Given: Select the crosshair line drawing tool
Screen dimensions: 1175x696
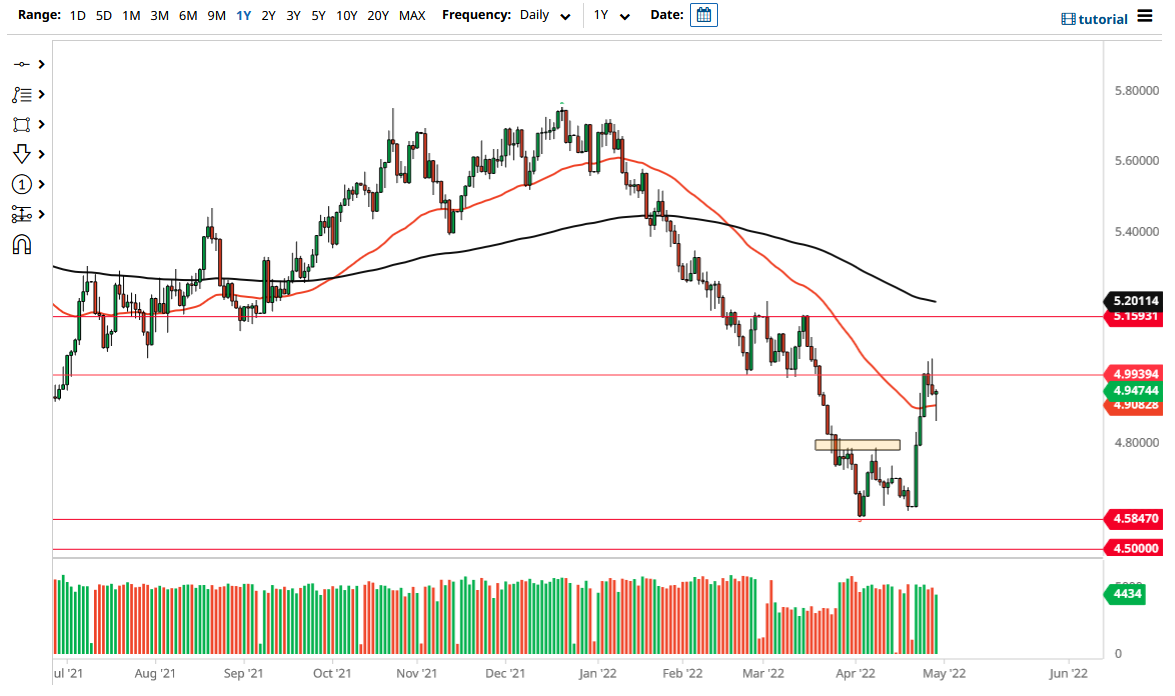Looking at the screenshot, I should [x=22, y=64].
